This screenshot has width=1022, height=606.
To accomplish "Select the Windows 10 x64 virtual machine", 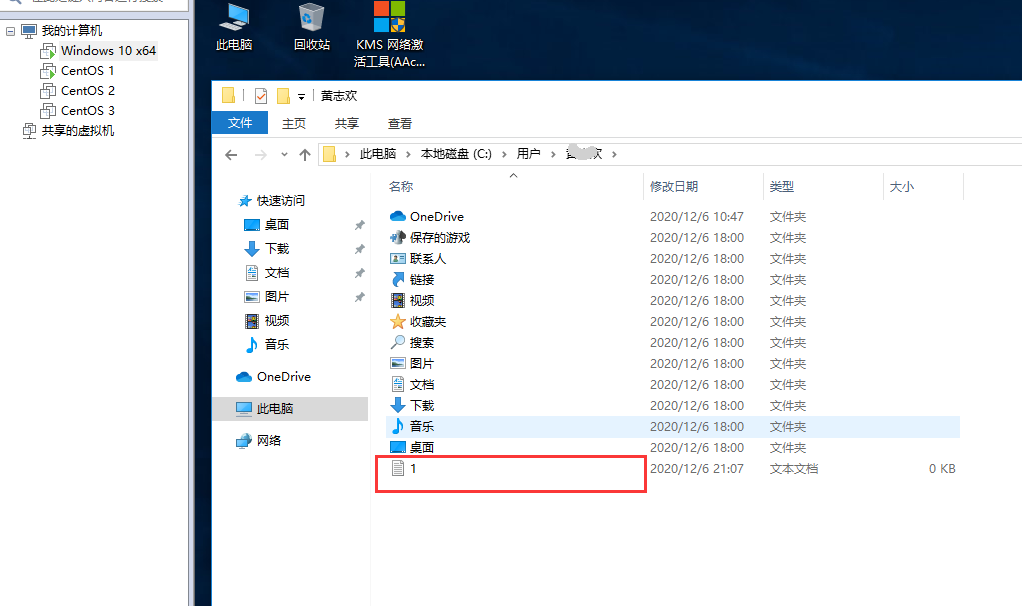I will [108, 51].
